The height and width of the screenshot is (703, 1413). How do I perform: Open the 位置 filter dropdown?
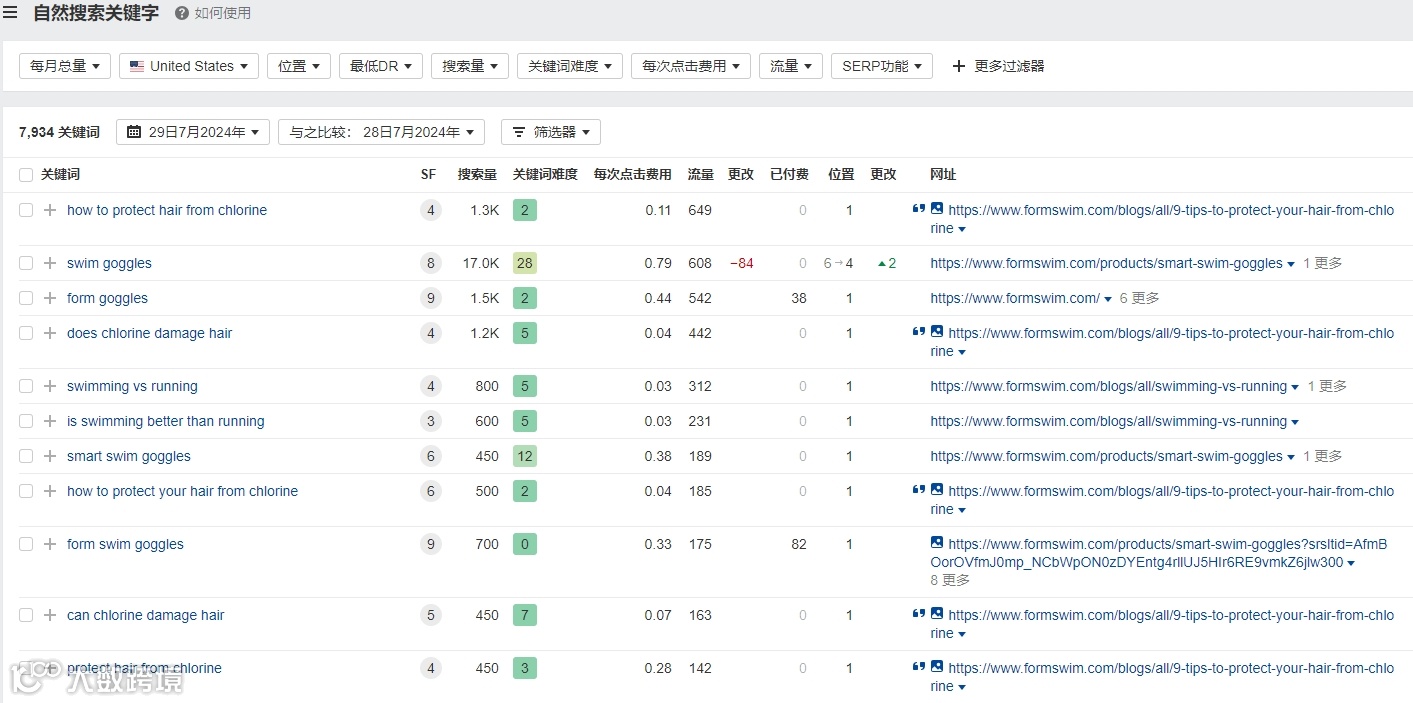299,66
